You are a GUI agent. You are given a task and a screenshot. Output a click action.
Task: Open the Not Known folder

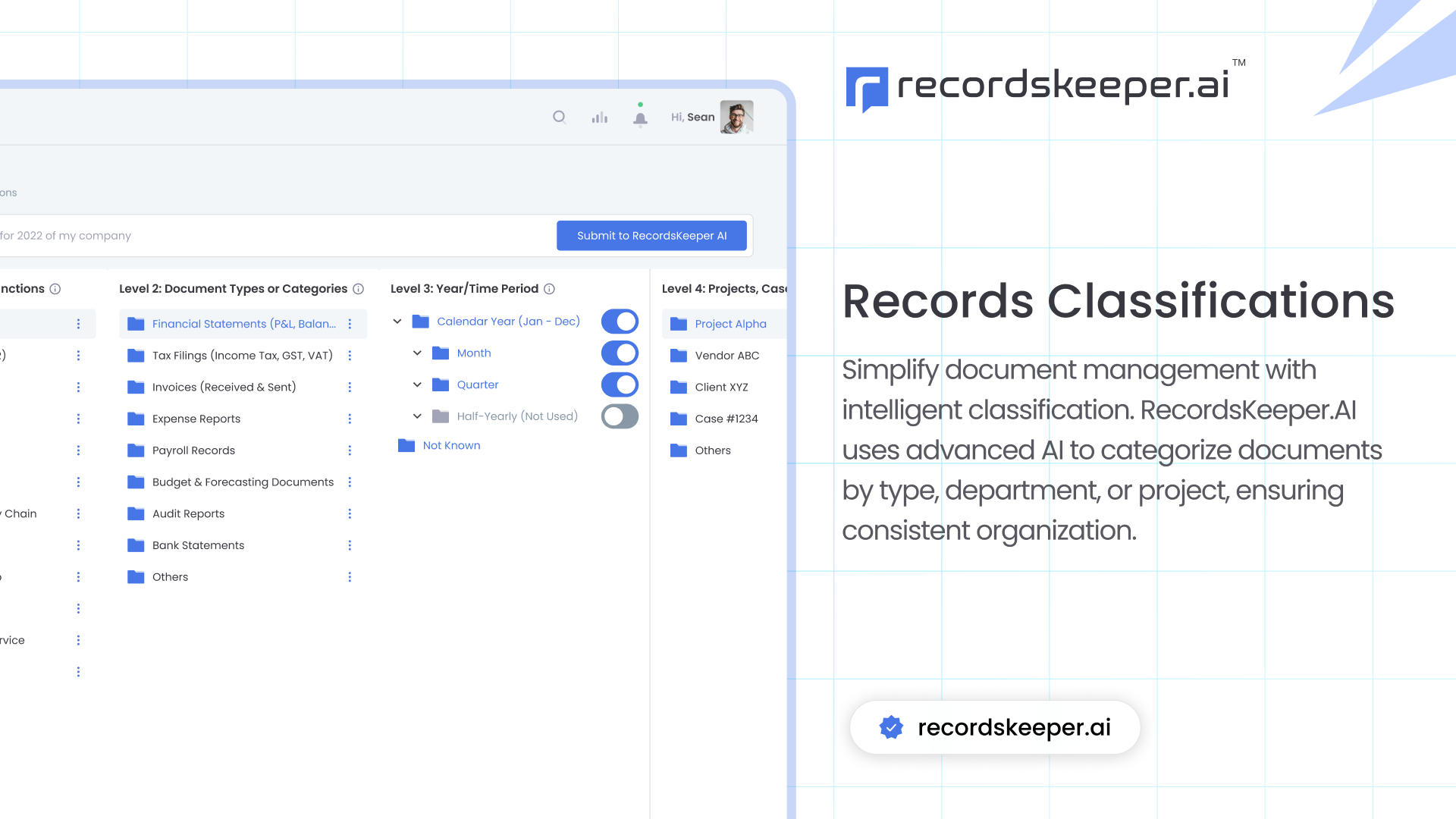450,446
